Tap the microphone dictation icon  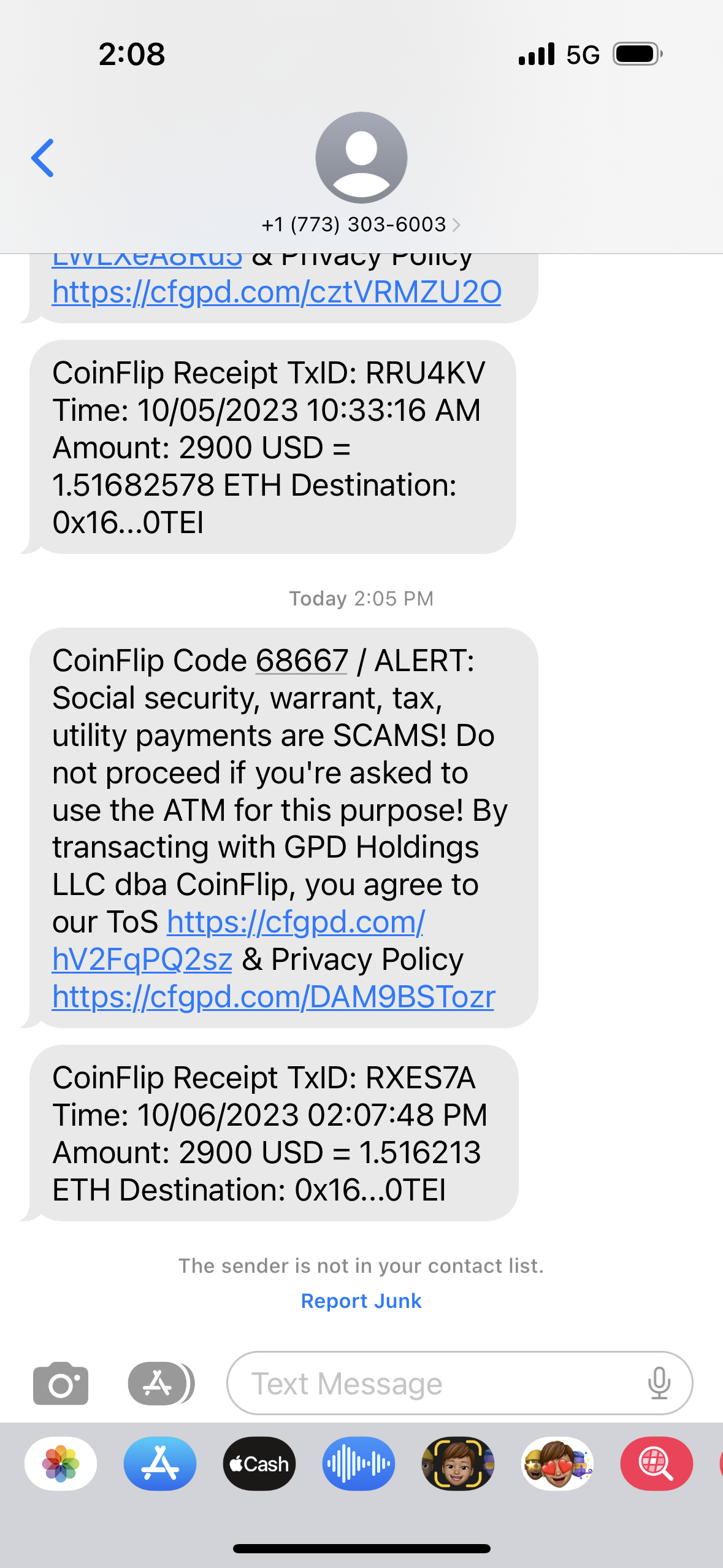click(659, 1383)
